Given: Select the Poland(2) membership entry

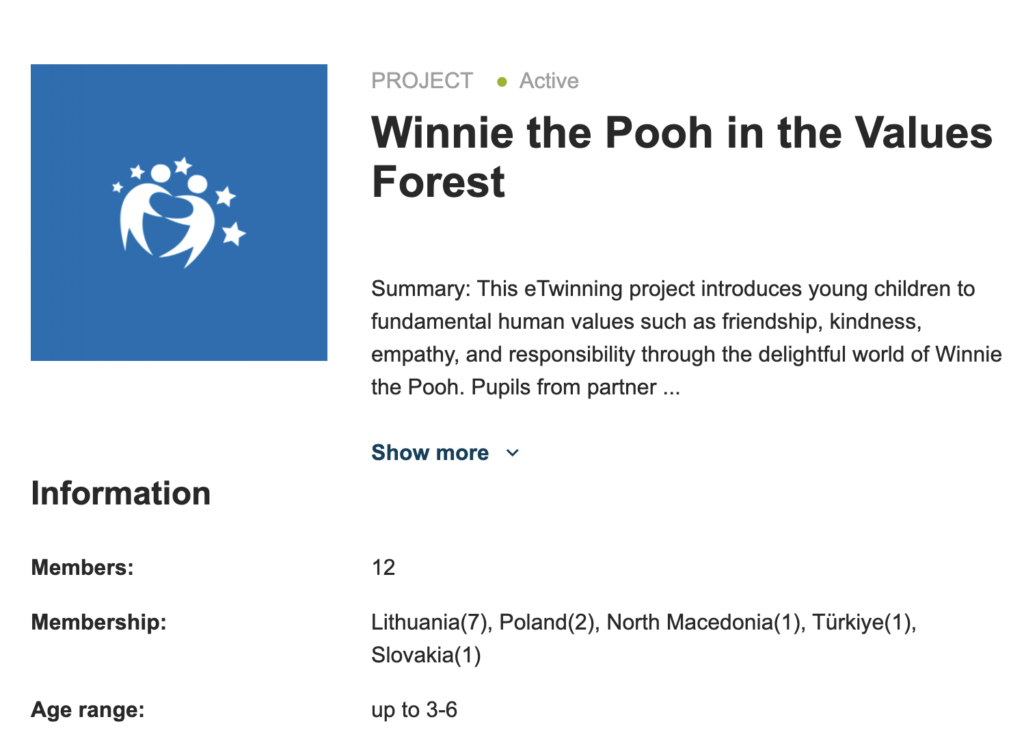Looking at the screenshot, I should 548,622.
